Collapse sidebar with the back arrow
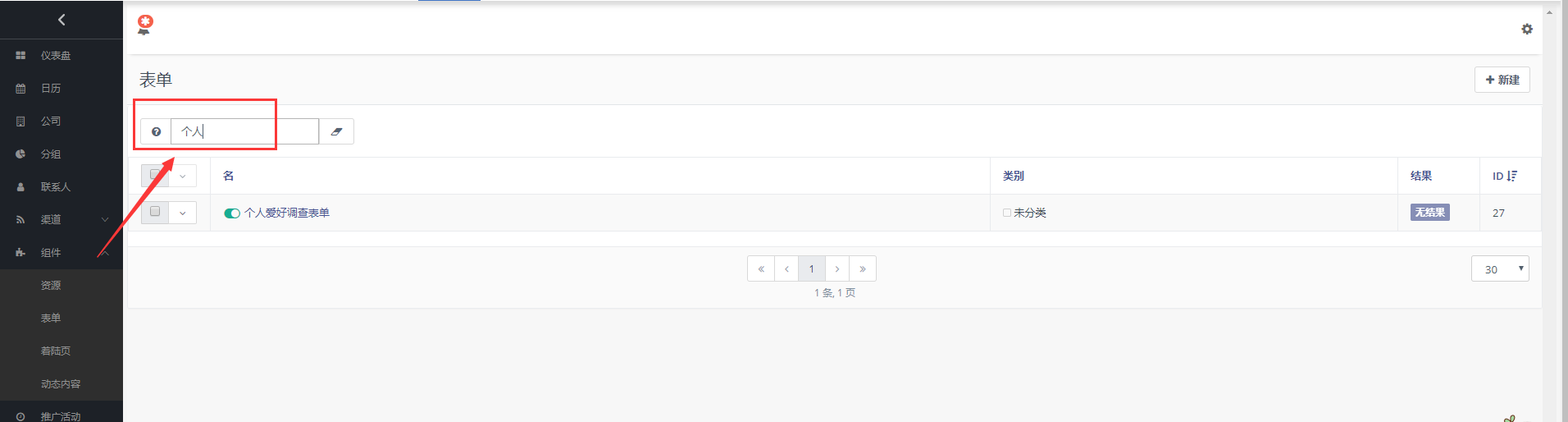Screen dimensions: 1568x422 click(x=62, y=20)
